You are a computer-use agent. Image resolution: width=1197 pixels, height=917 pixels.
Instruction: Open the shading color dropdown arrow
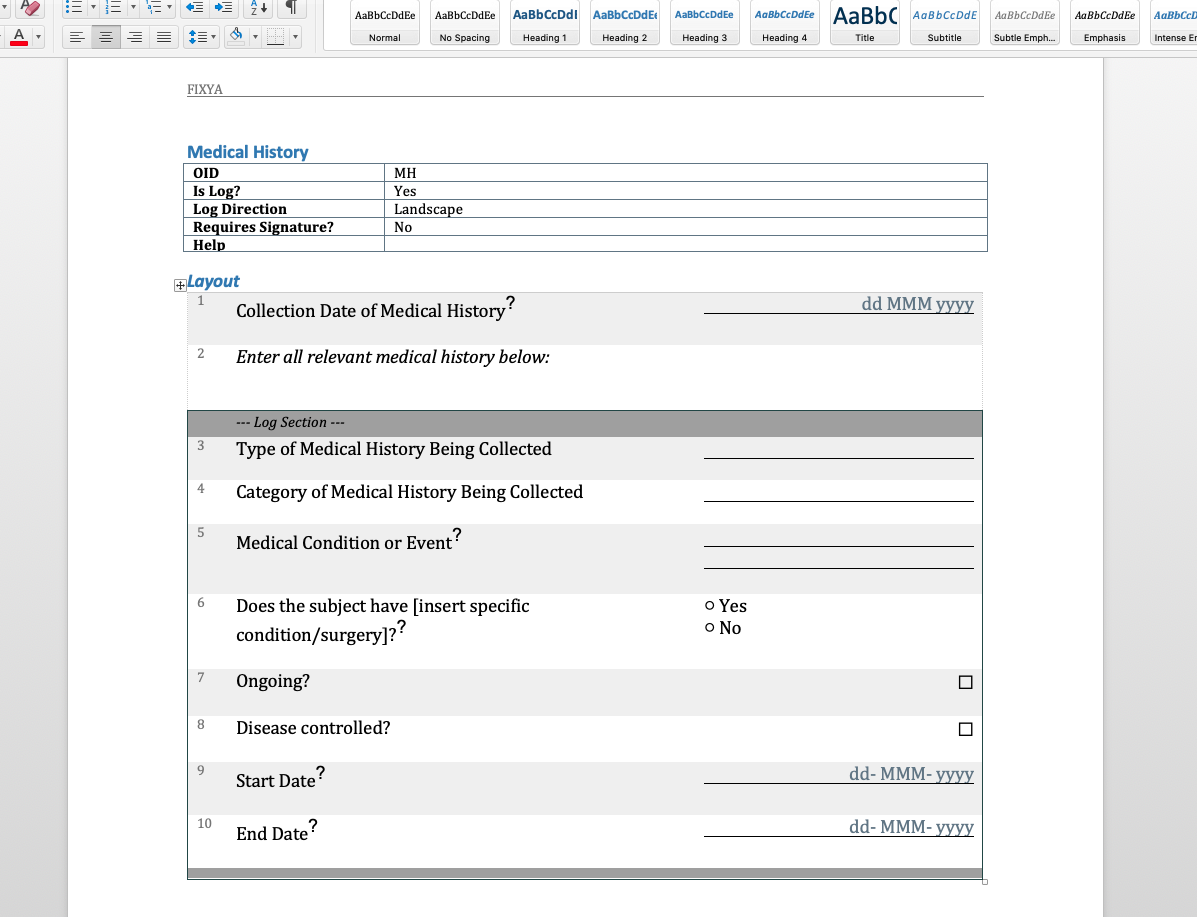(x=255, y=37)
